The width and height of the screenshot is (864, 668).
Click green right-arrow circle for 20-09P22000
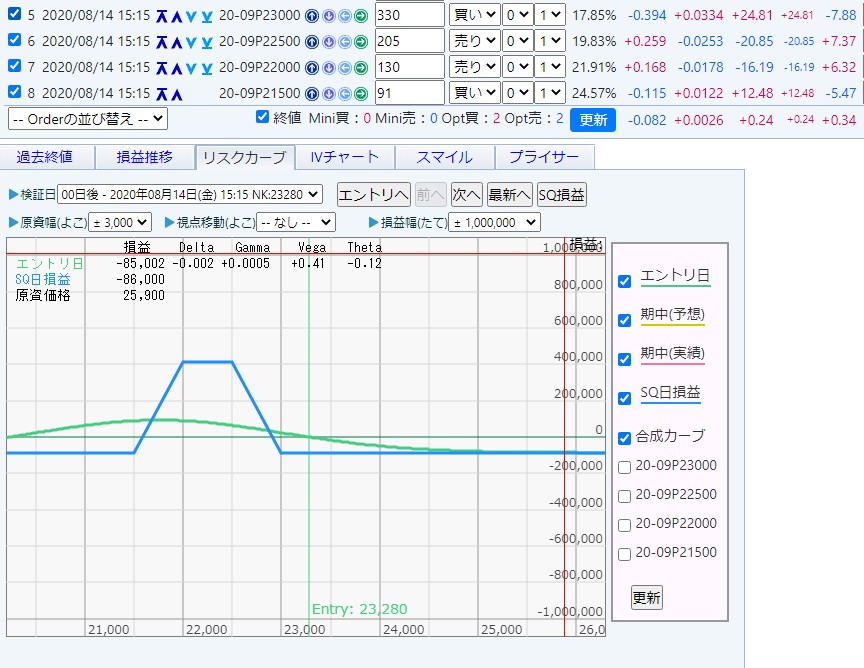coord(361,68)
